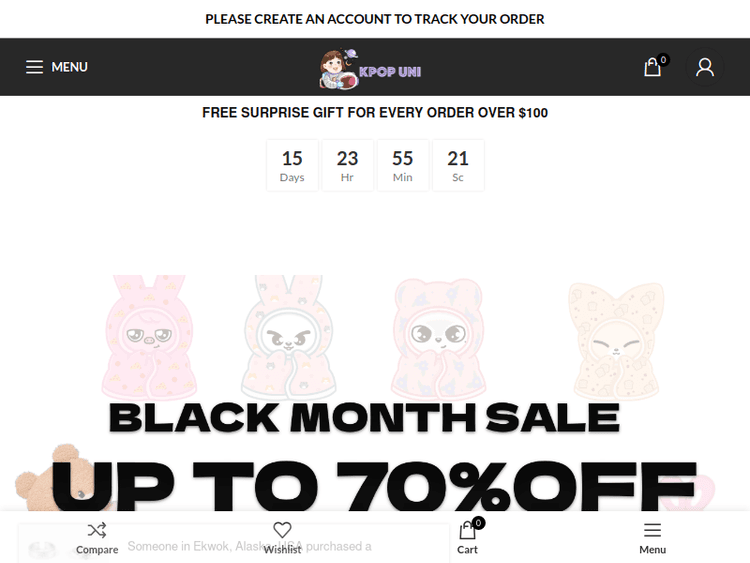This screenshot has width=750, height=563.
Task: Click the Hr countdown box
Action: coord(347,165)
